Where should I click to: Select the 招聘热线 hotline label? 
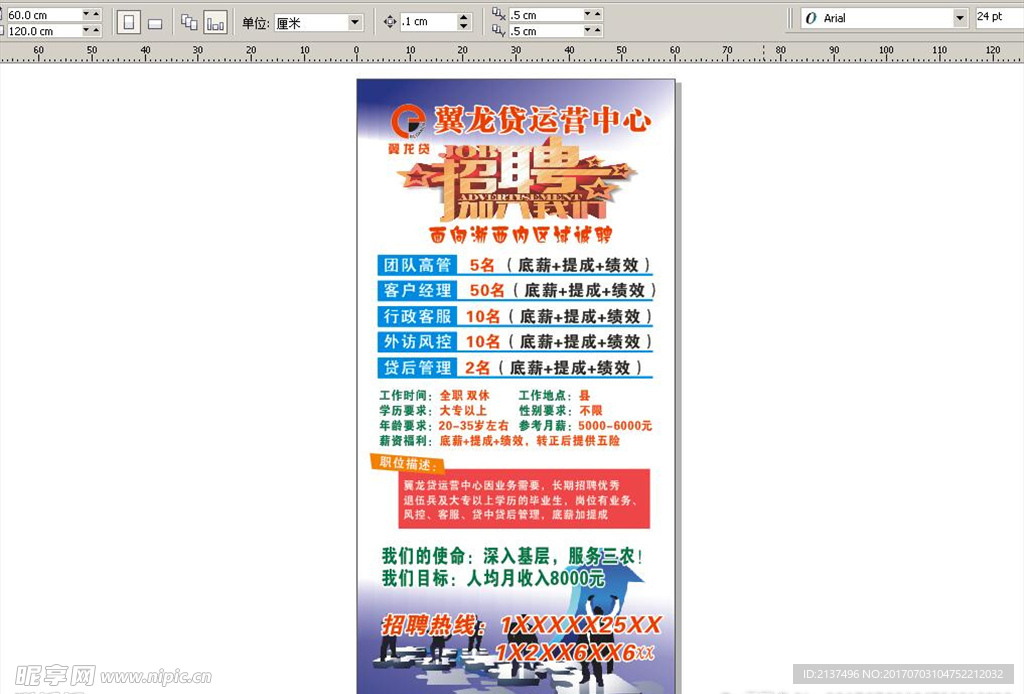tap(434, 625)
